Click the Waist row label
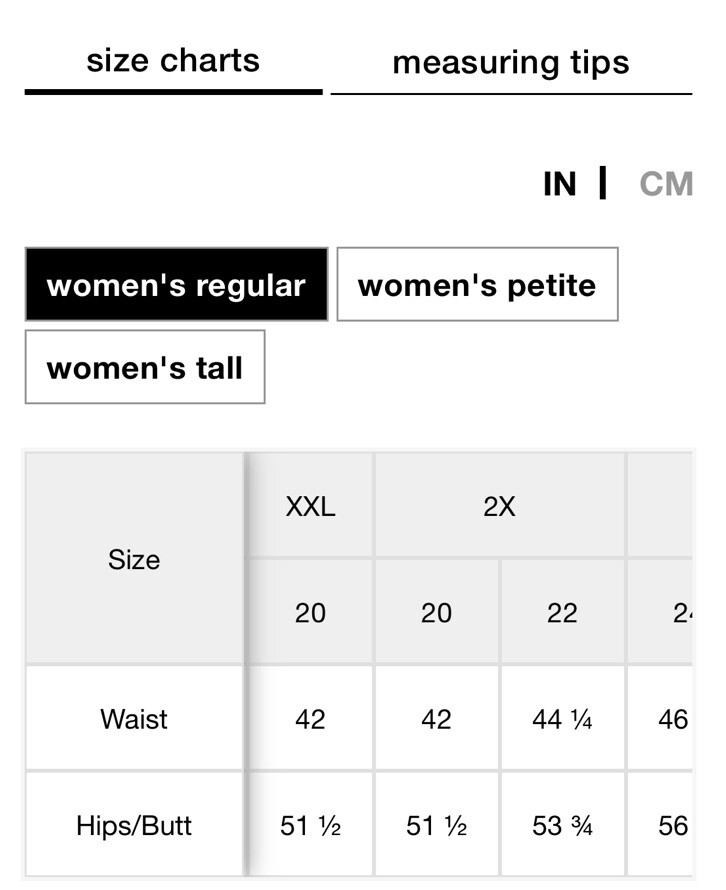The width and height of the screenshot is (726, 890). (134, 719)
